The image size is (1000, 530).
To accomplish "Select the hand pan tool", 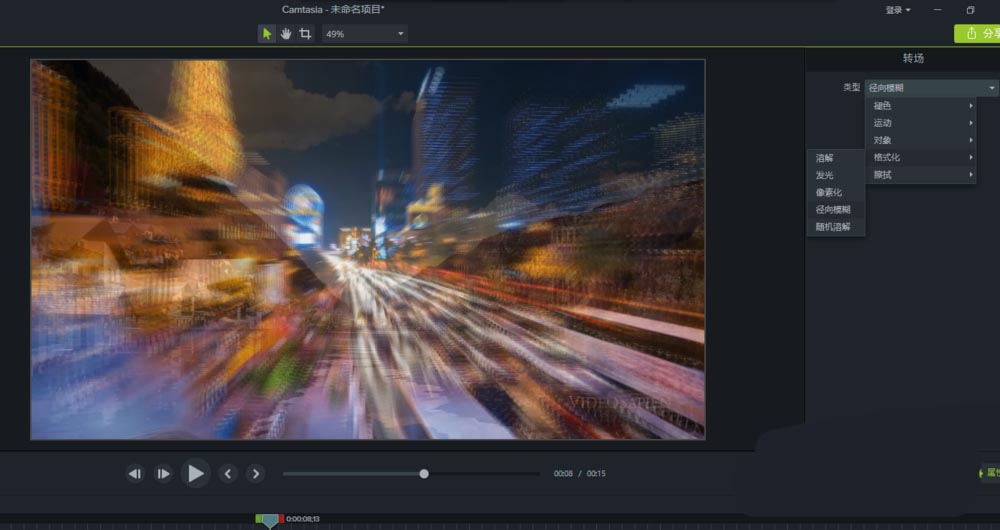I will click(x=286, y=34).
